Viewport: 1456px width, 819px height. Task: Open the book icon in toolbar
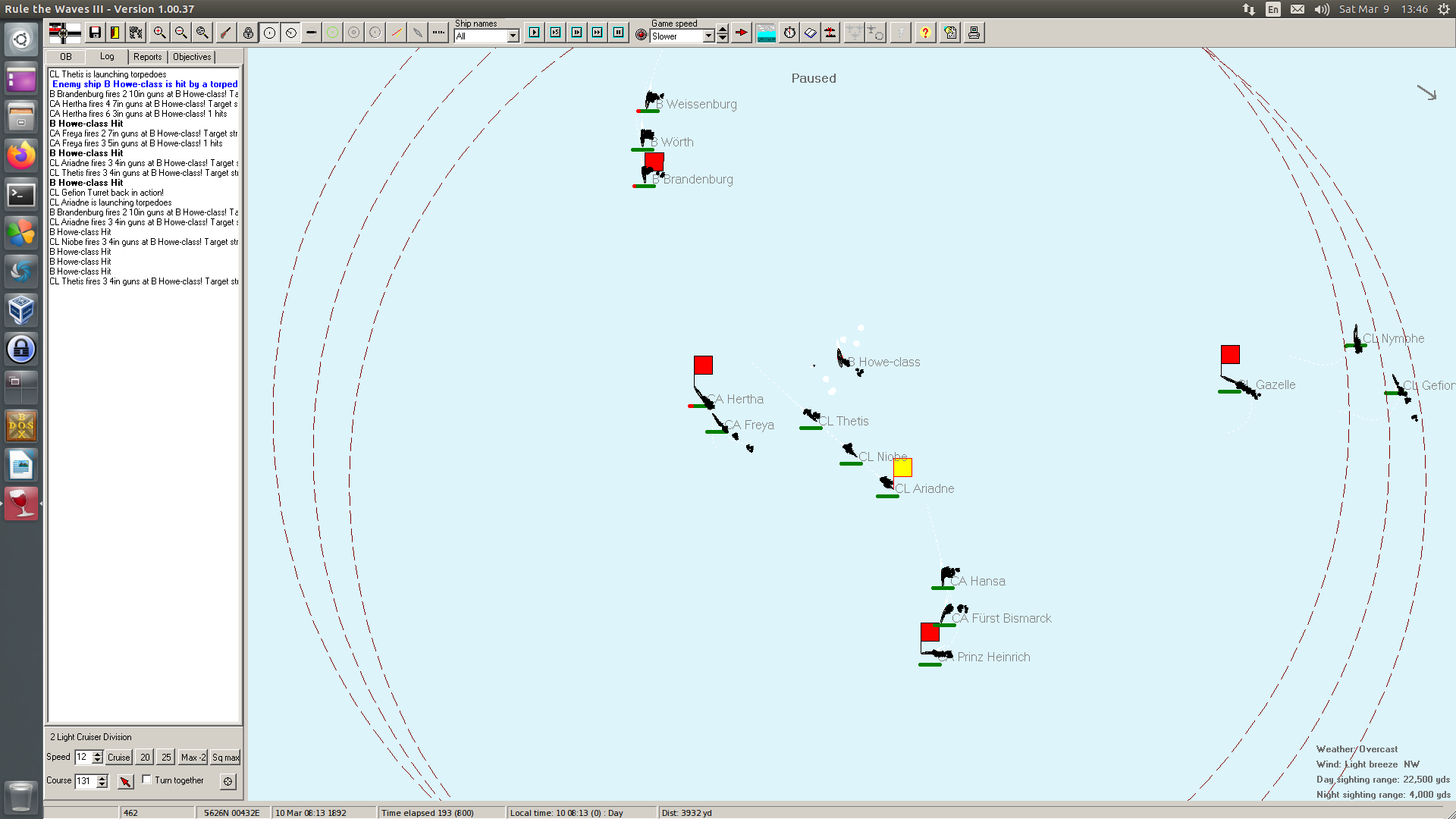[x=811, y=33]
